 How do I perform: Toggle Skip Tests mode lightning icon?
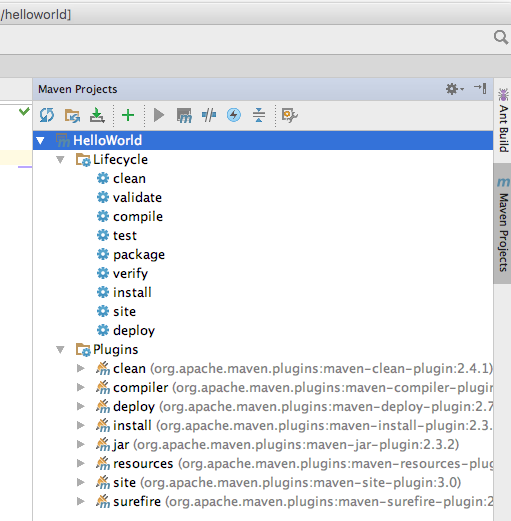234,115
